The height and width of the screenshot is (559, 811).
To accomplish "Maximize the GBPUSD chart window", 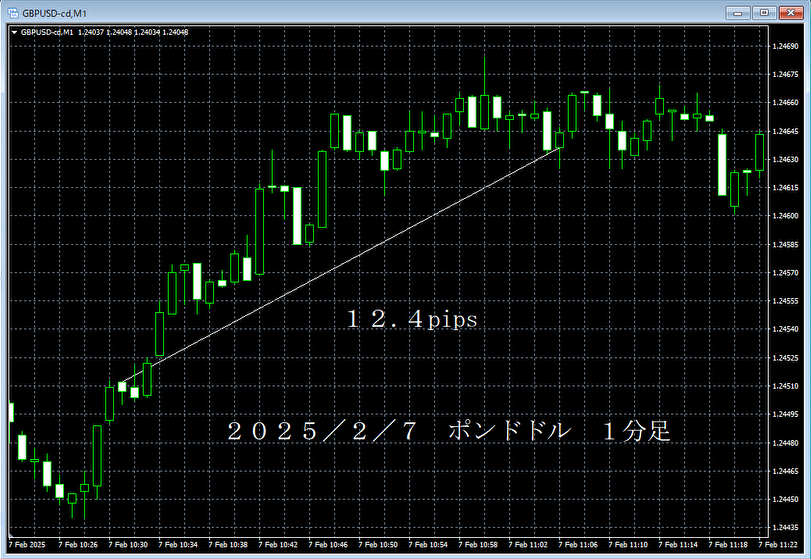I will (764, 13).
